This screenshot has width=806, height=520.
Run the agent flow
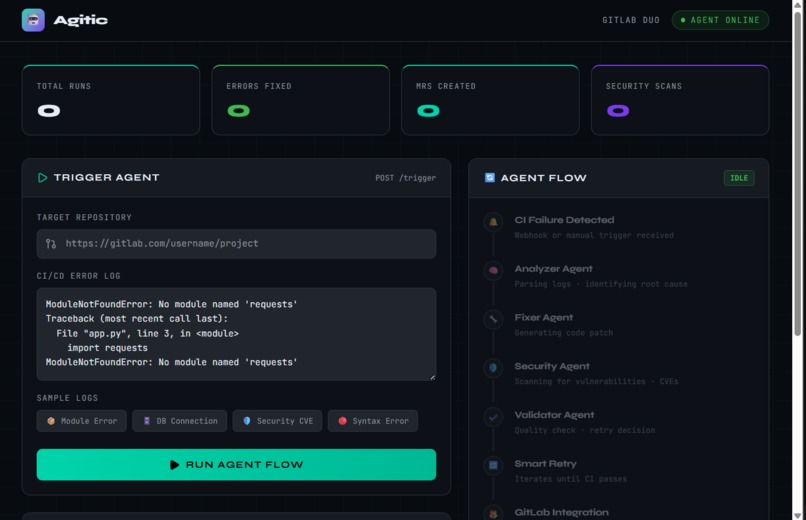236,465
